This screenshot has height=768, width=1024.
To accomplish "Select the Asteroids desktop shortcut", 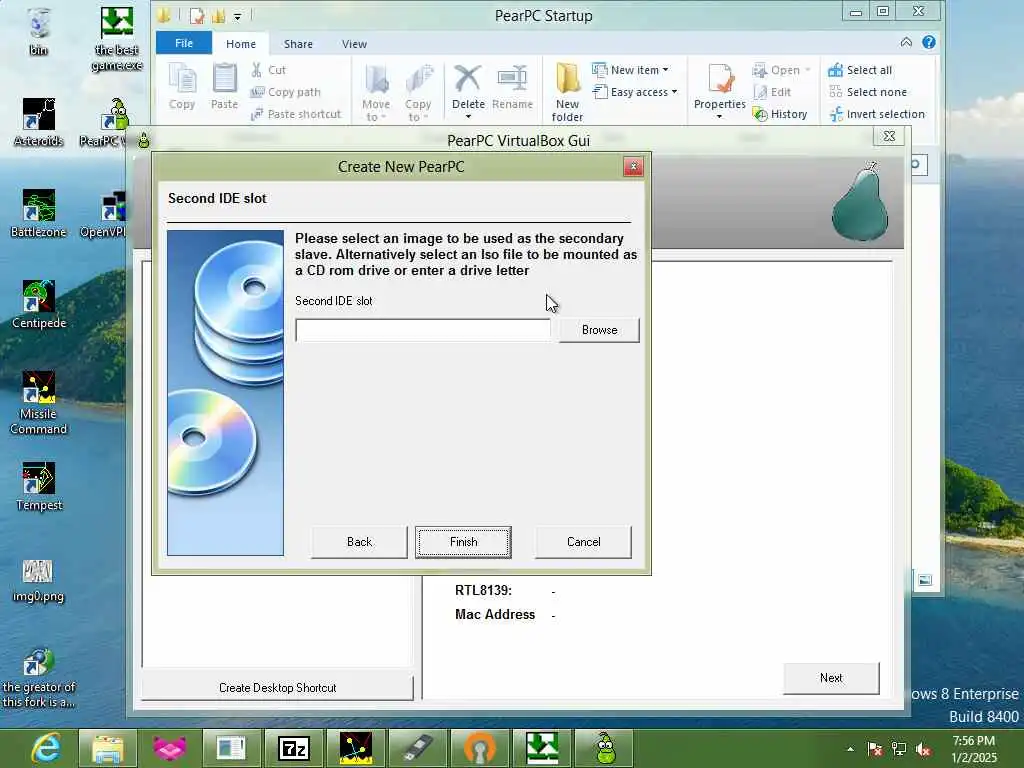I will click(39, 122).
